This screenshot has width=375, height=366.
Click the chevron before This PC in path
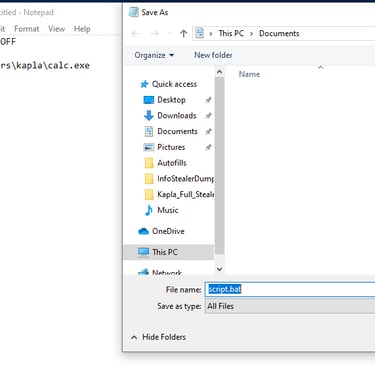point(211,34)
